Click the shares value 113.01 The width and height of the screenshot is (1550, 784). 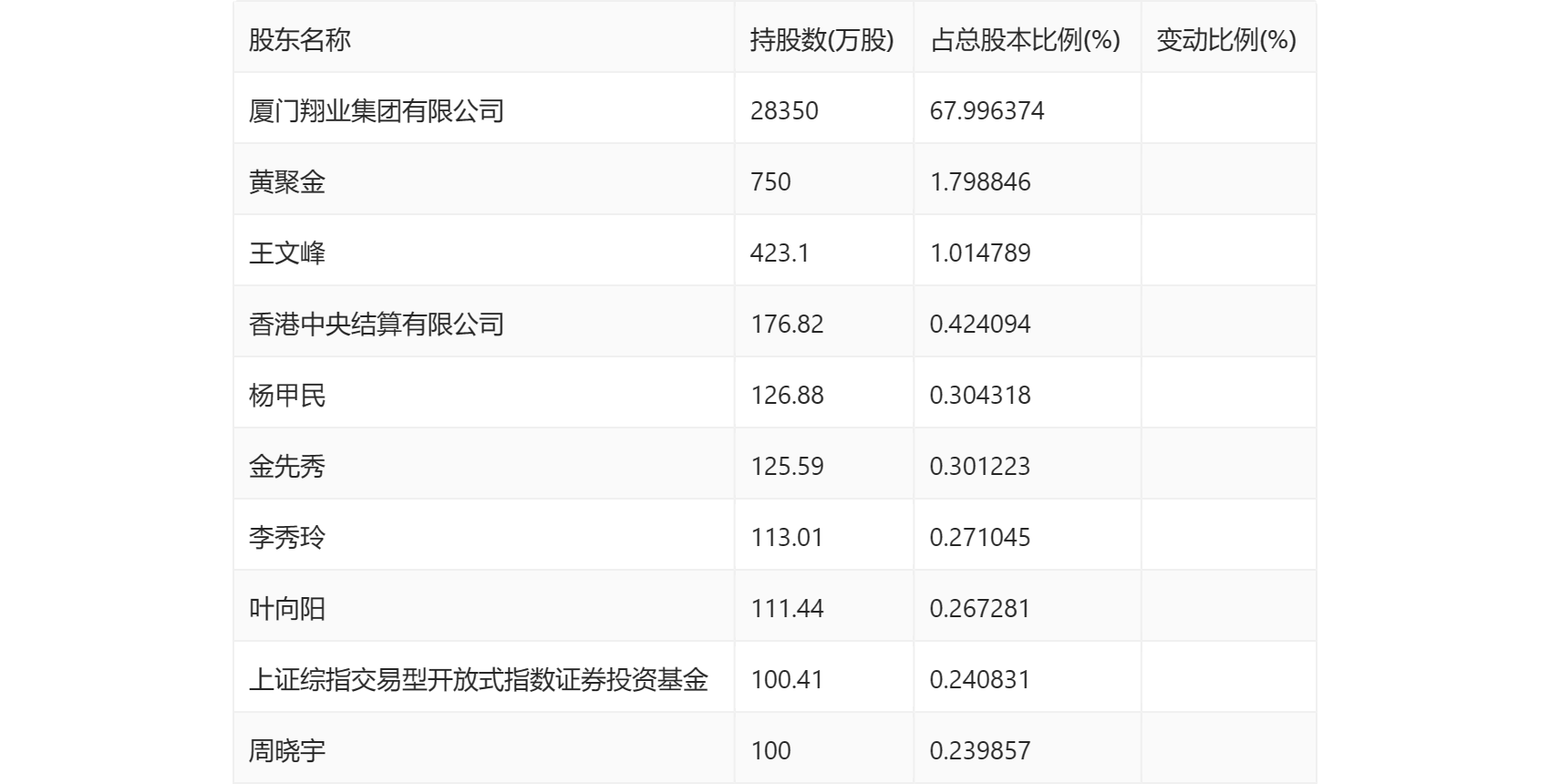[787, 538]
